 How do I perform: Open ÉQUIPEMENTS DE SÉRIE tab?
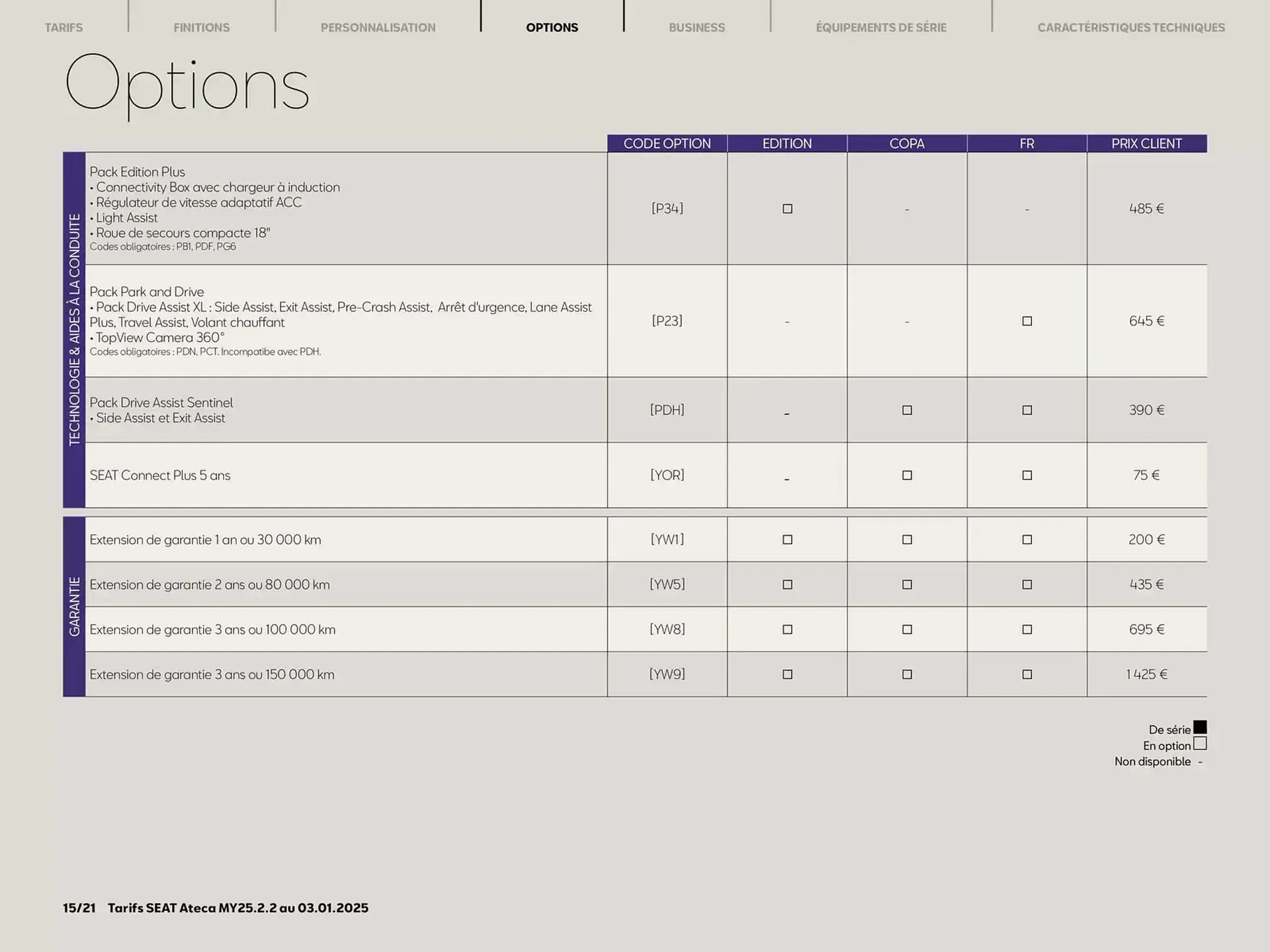coord(881,28)
